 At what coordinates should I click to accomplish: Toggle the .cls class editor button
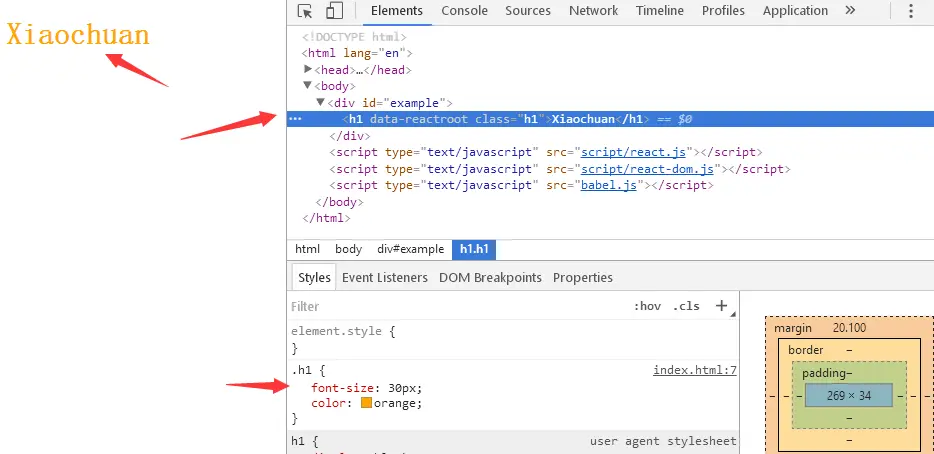click(x=686, y=306)
